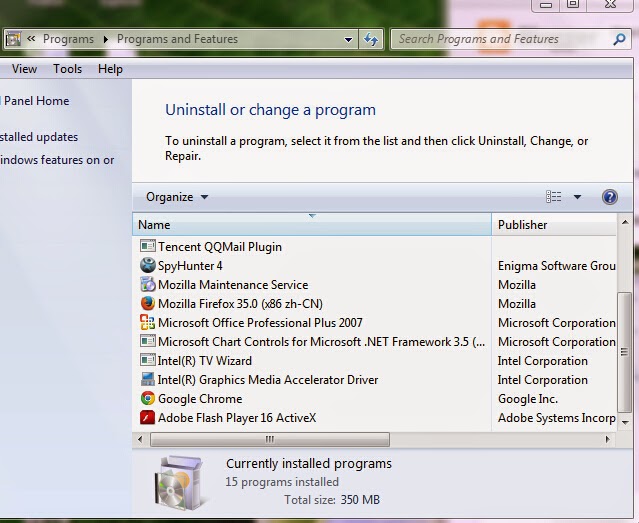Click Google Inc. publisher cell
The image size is (639, 523).
(528, 399)
